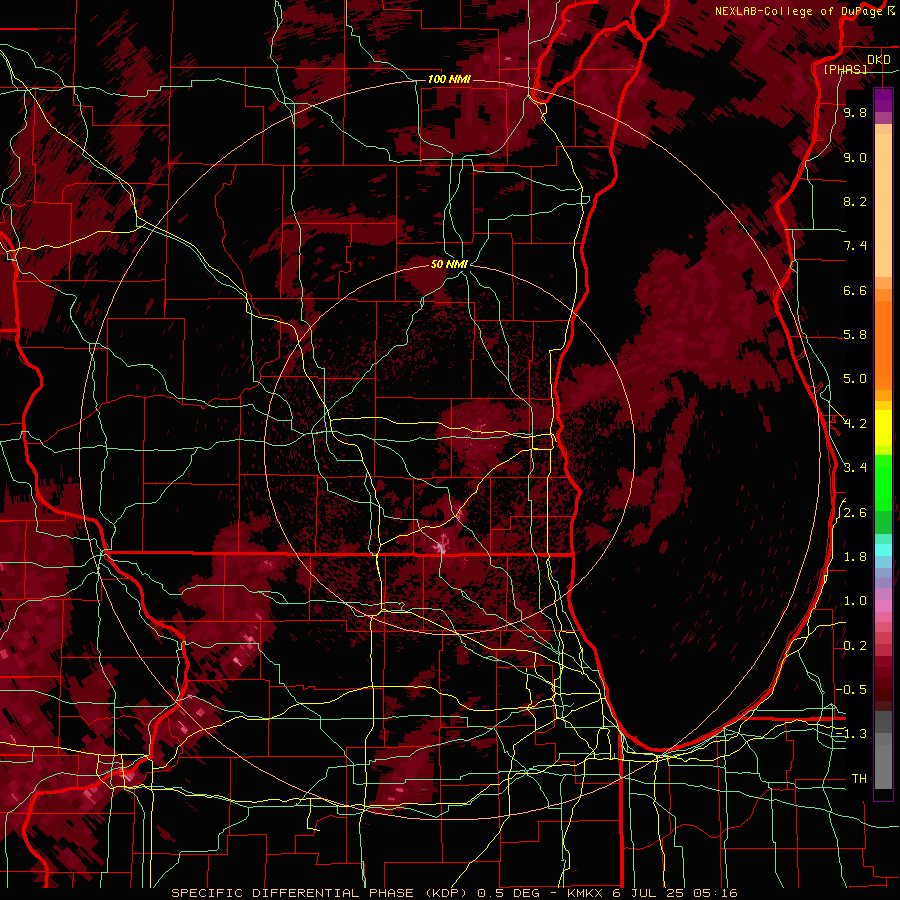The image size is (900, 900).
Task: Click the 2.6 scale value
Action: pyautogui.click(x=855, y=513)
